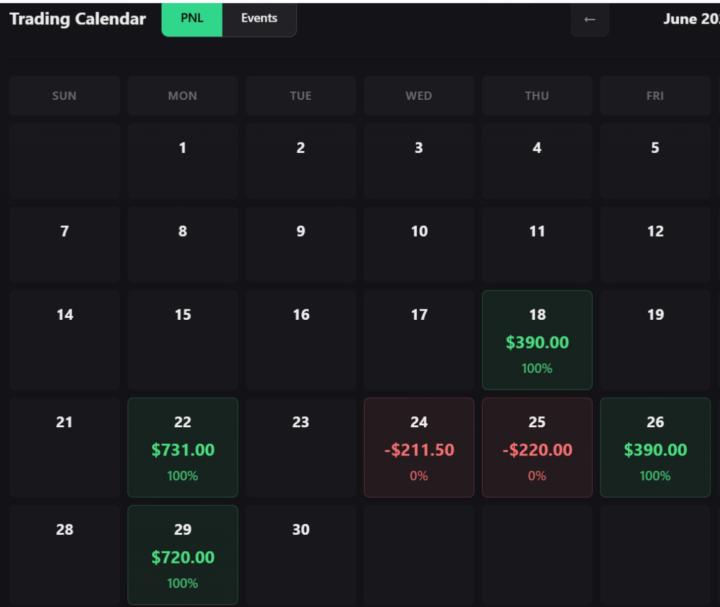Select day 17 in the calendar
Screen dimensions: 720x607
[419, 340]
